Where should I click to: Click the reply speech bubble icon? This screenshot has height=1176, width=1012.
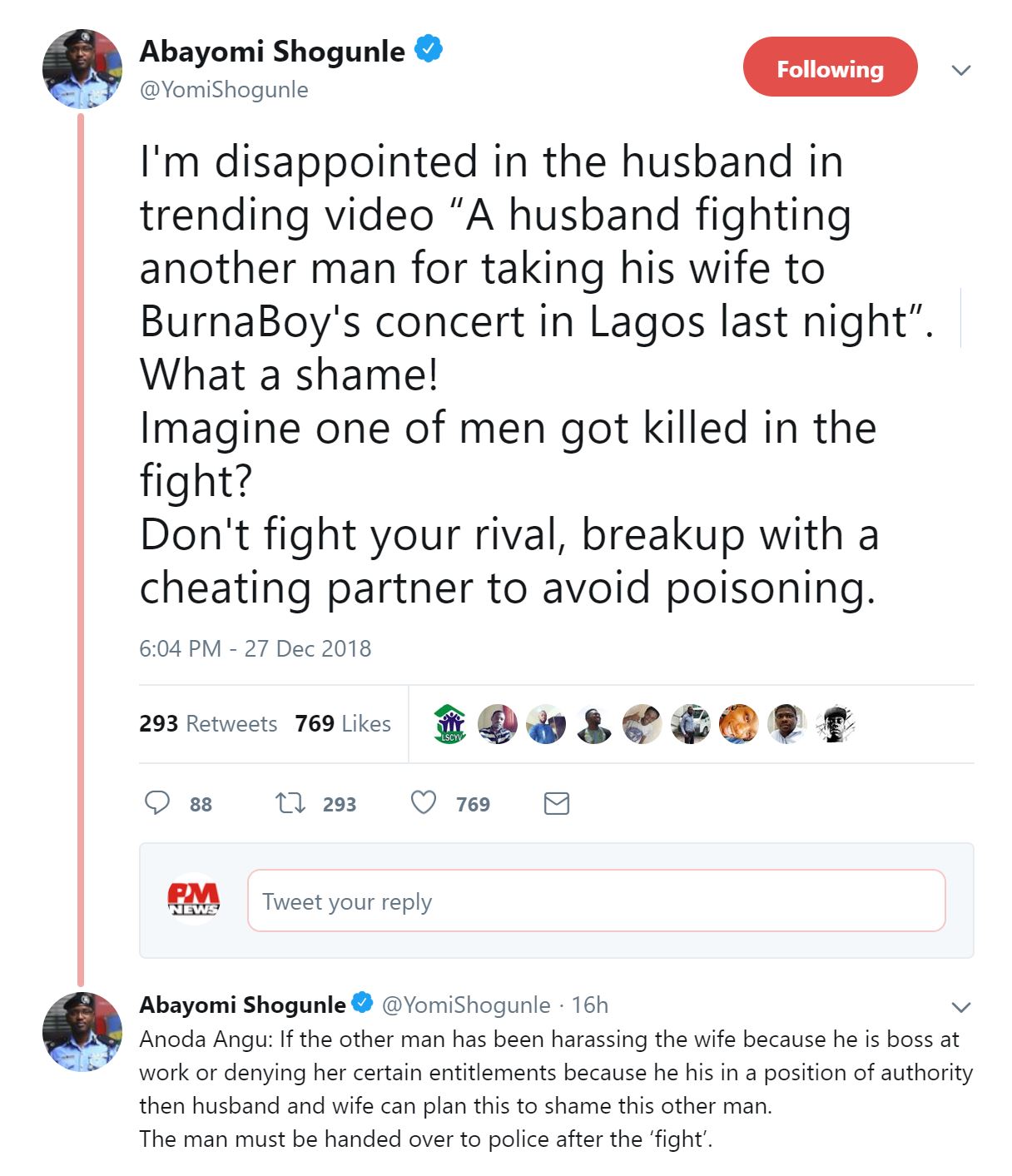click(157, 803)
